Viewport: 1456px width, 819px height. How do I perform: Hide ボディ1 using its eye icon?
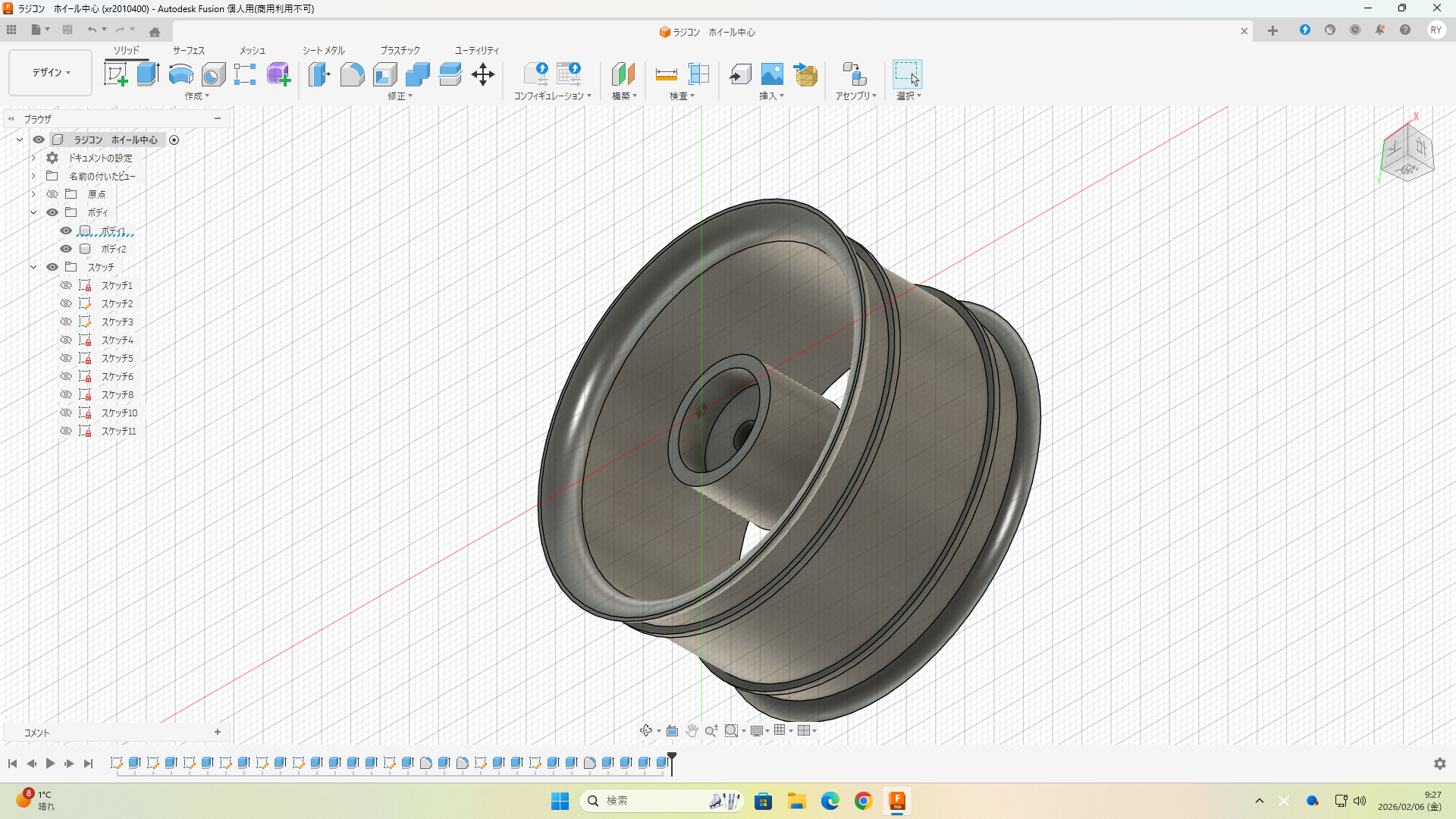tap(66, 231)
